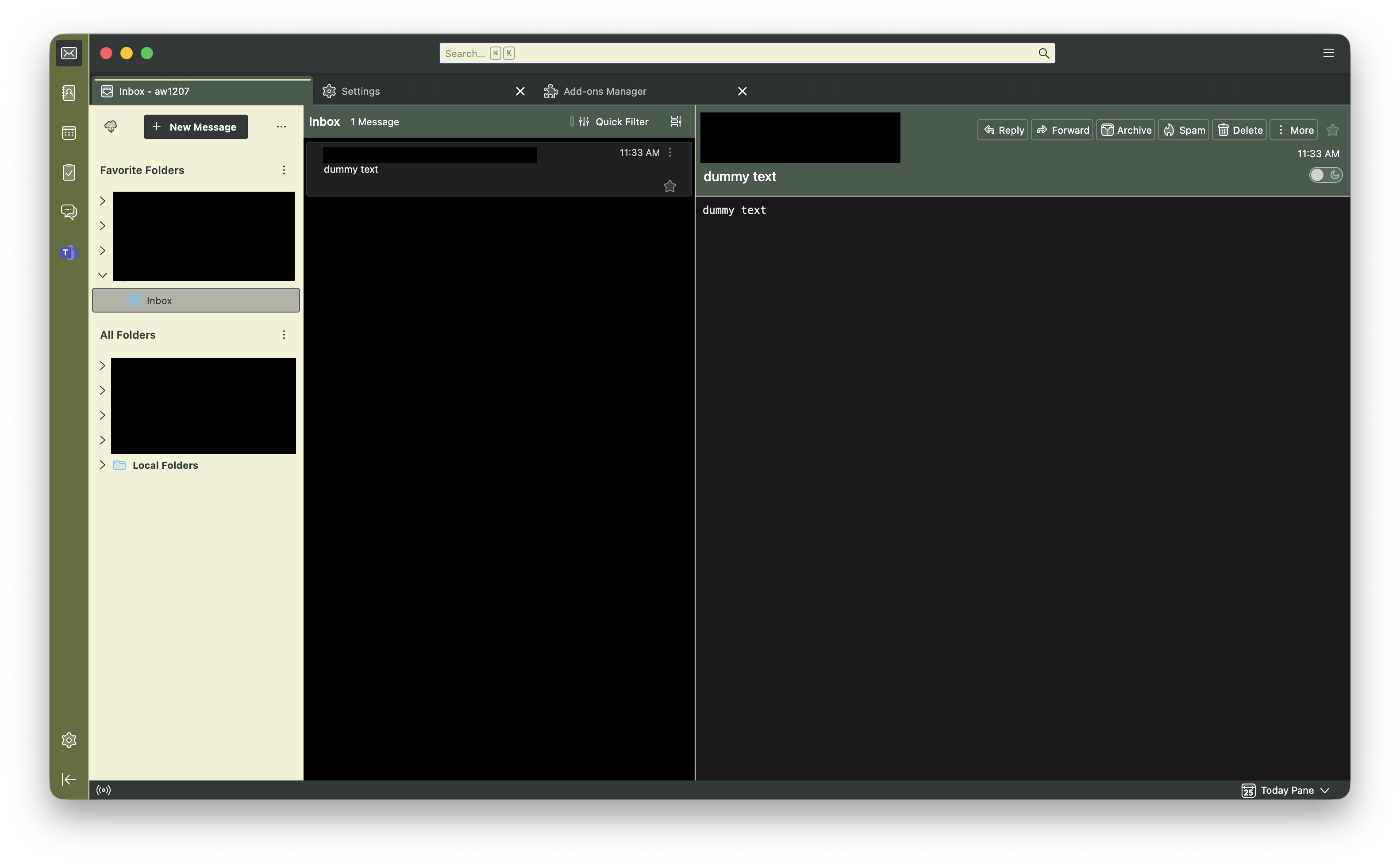
Task: Expand second All Folders account
Action: pyautogui.click(x=102, y=390)
